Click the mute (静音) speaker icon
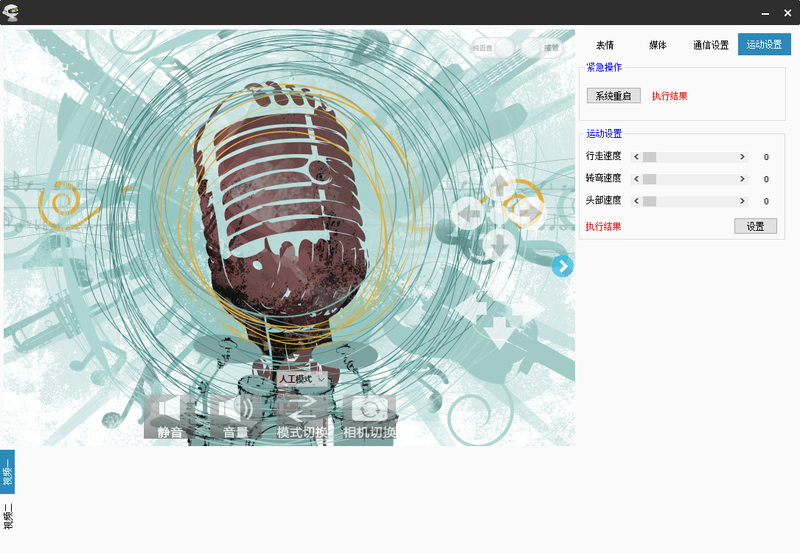The width and height of the screenshot is (800, 553). click(170, 417)
